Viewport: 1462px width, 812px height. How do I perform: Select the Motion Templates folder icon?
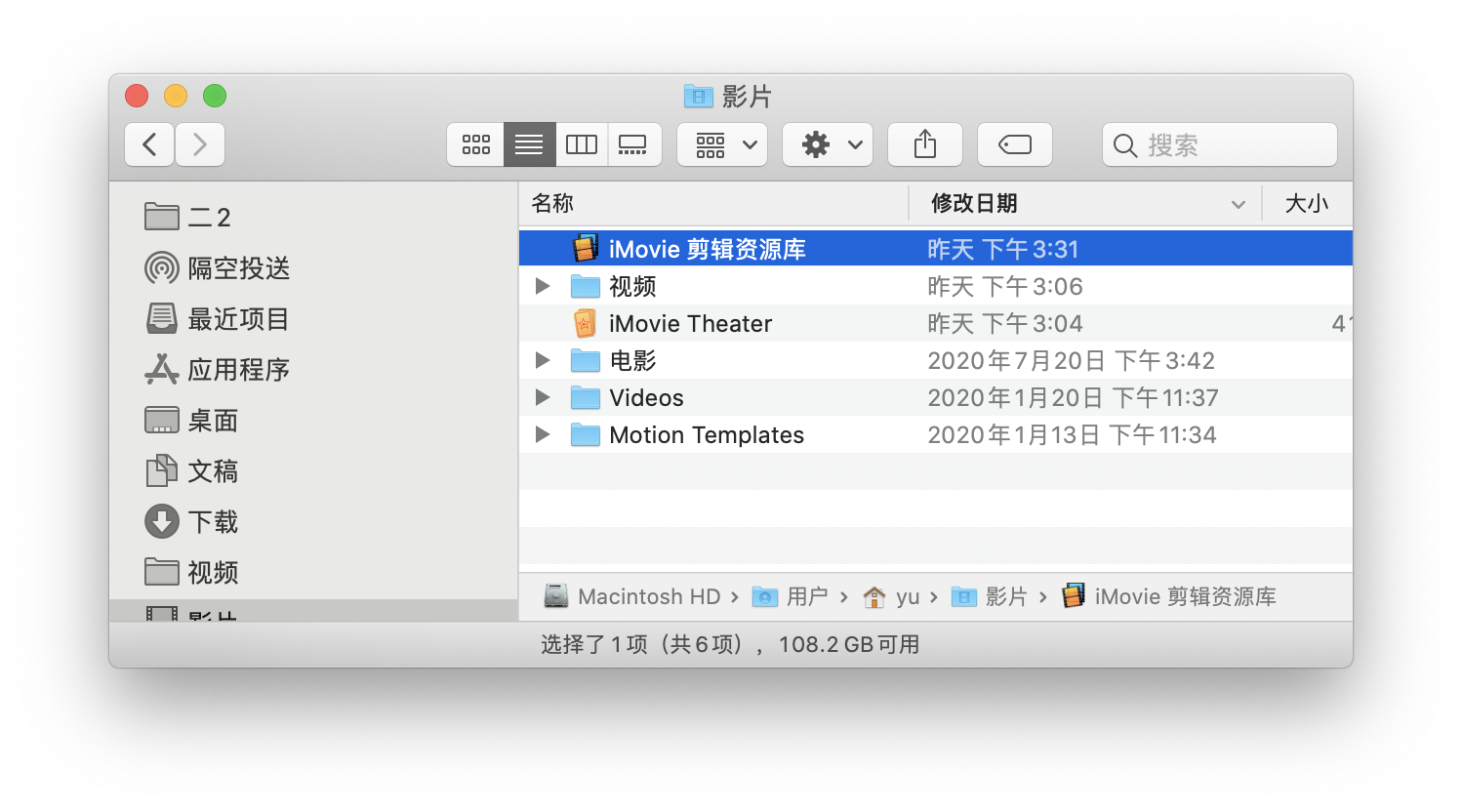[585, 434]
